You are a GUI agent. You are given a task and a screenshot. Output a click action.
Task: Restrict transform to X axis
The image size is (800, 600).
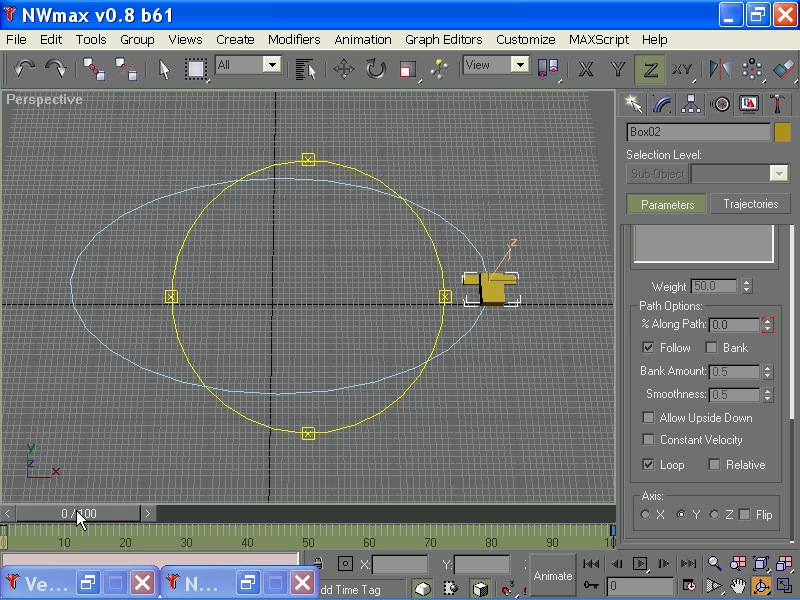point(586,69)
